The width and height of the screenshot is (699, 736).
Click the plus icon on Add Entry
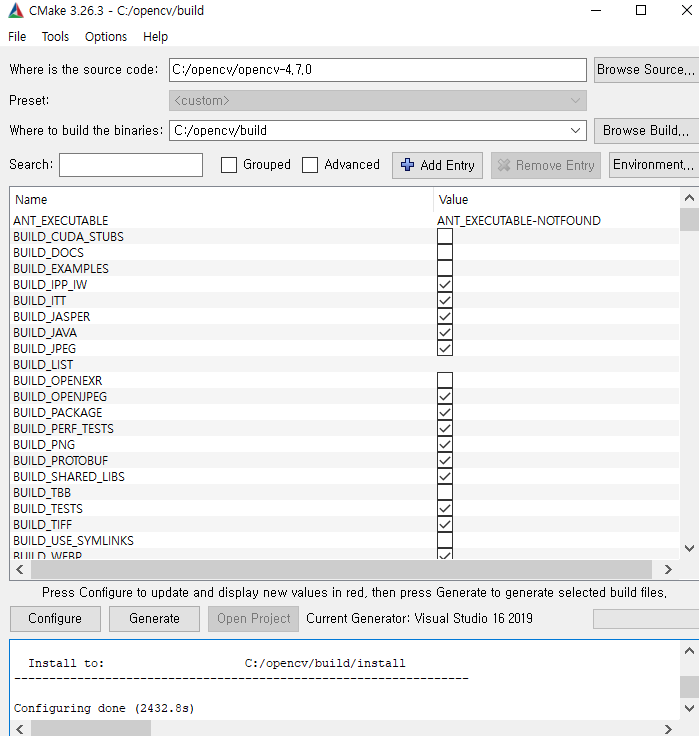click(407, 165)
